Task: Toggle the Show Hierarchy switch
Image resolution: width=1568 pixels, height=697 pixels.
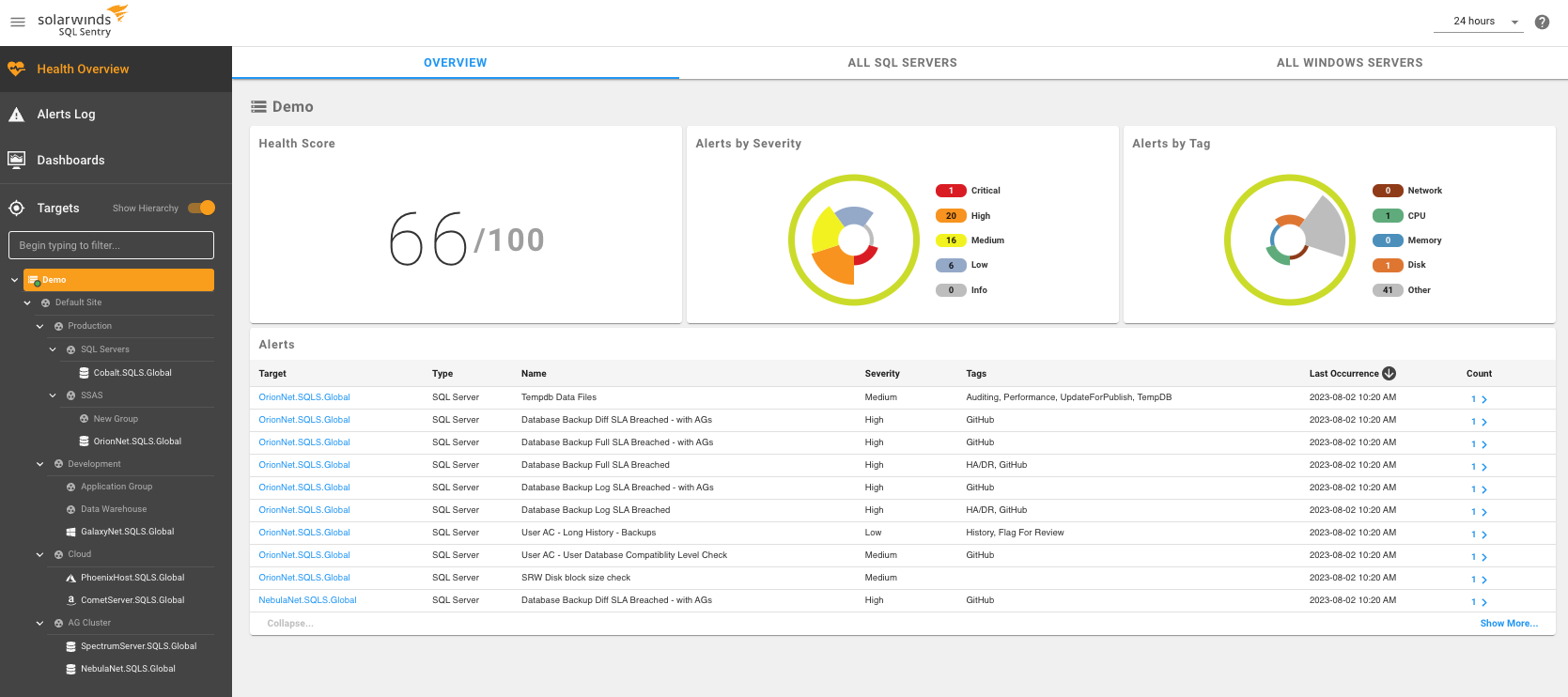Action: point(202,208)
